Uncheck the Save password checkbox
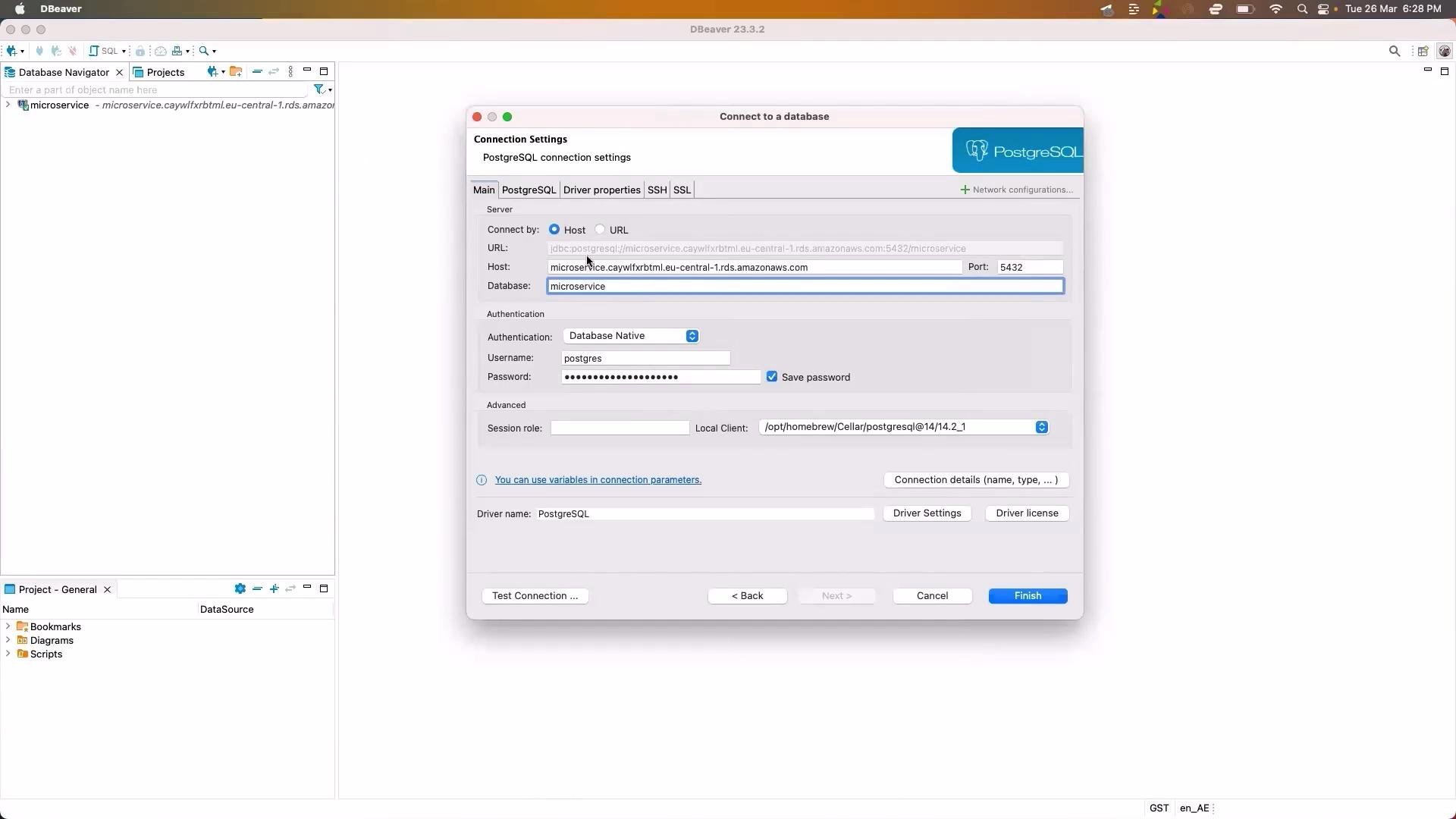This screenshot has height=819, width=1456. (x=772, y=377)
